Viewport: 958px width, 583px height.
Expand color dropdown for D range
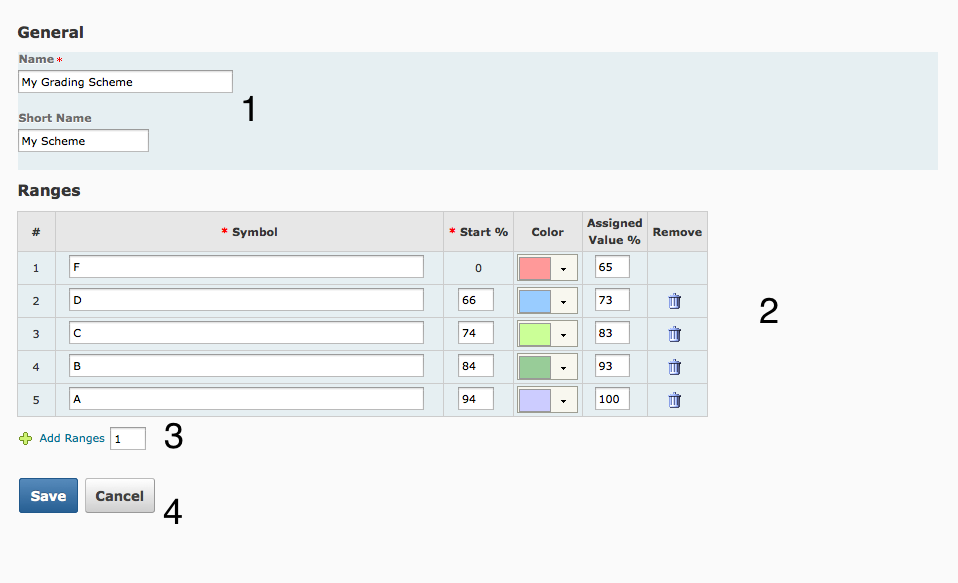(564, 302)
